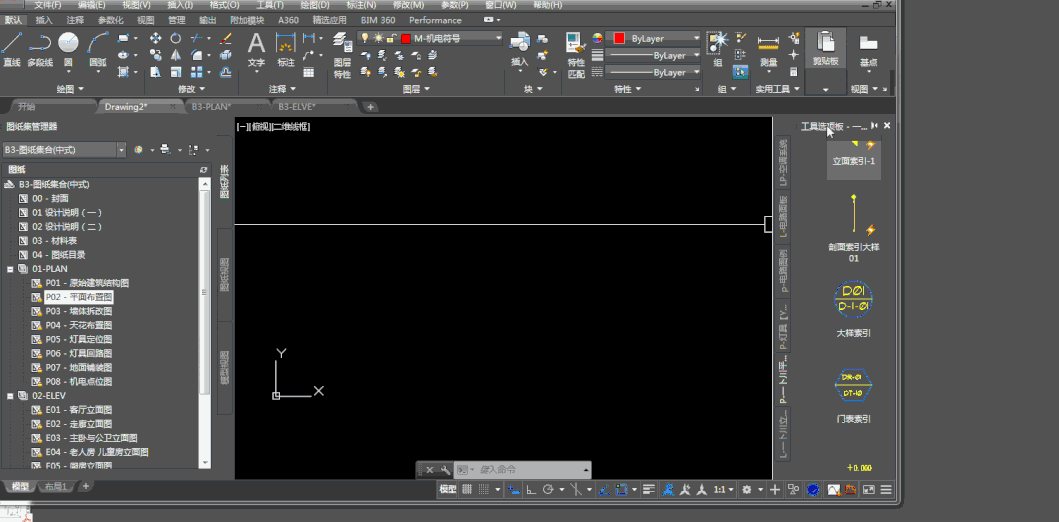Click the Rotate tool icon
Image resolution: width=1059 pixels, height=522 pixels.
click(x=176, y=38)
